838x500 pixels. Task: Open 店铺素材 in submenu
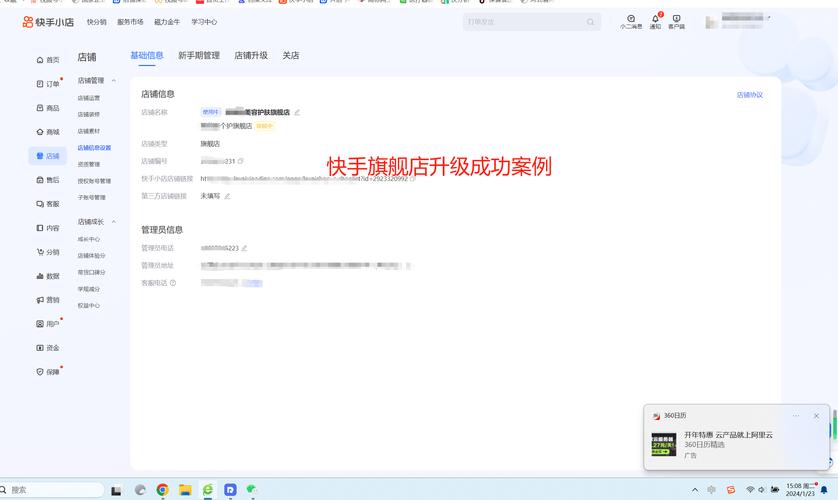(89, 131)
